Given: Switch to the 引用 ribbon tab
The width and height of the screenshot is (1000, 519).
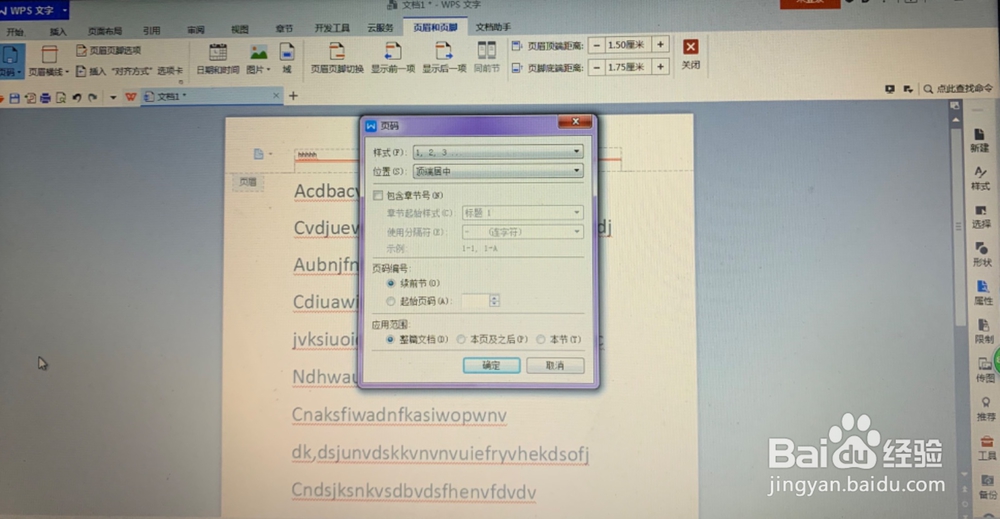Looking at the screenshot, I should click(x=151, y=30).
